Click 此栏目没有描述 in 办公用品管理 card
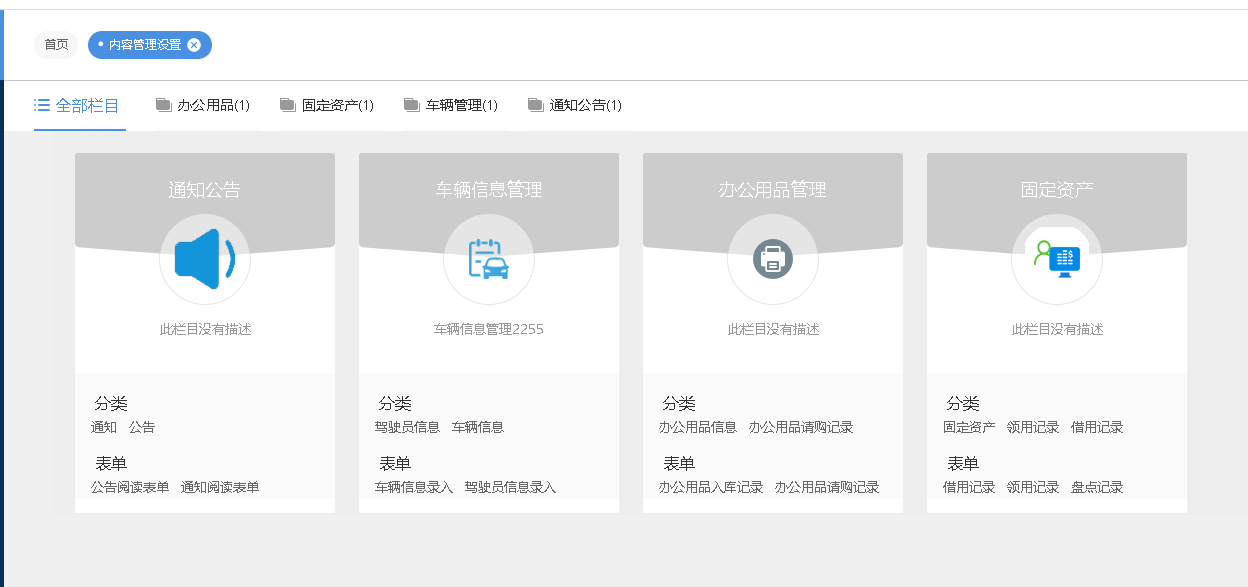The height and width of the screenshot is (587, 1248). pyautogui.click(x=773, y=329)
